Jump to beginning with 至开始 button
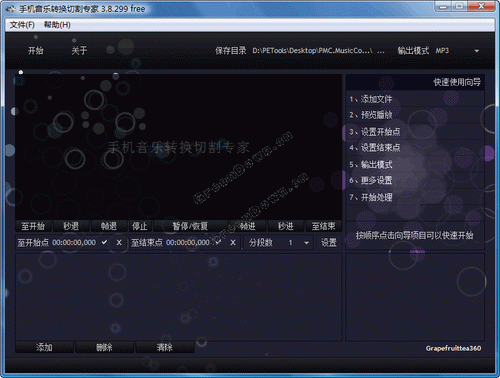Screen dimensions: 500x378 tap(33, 226)
